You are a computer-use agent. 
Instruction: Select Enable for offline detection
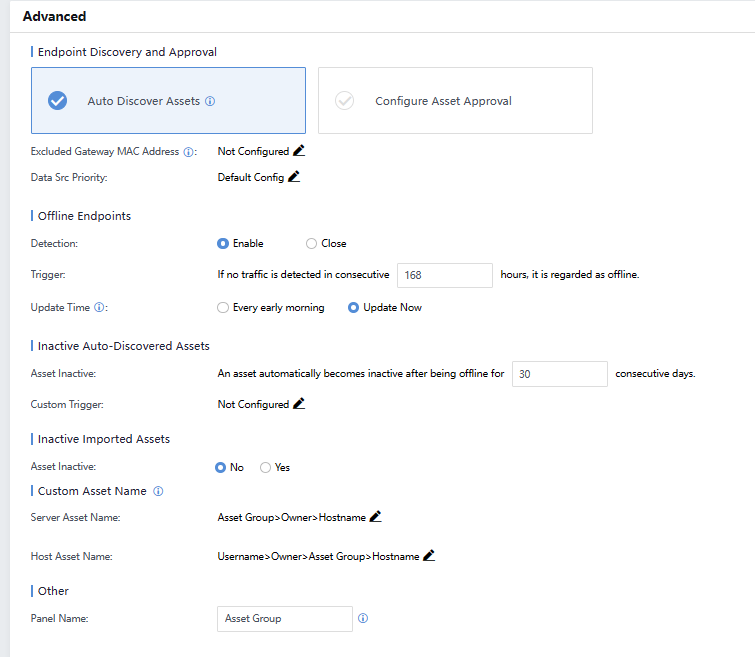pyautogui.click(x=223, y=243)
